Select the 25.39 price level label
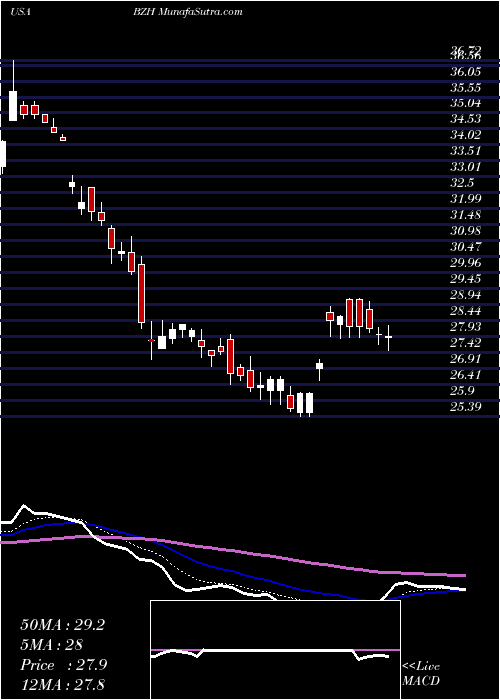 pyautogui.click(x=465, y=407)
